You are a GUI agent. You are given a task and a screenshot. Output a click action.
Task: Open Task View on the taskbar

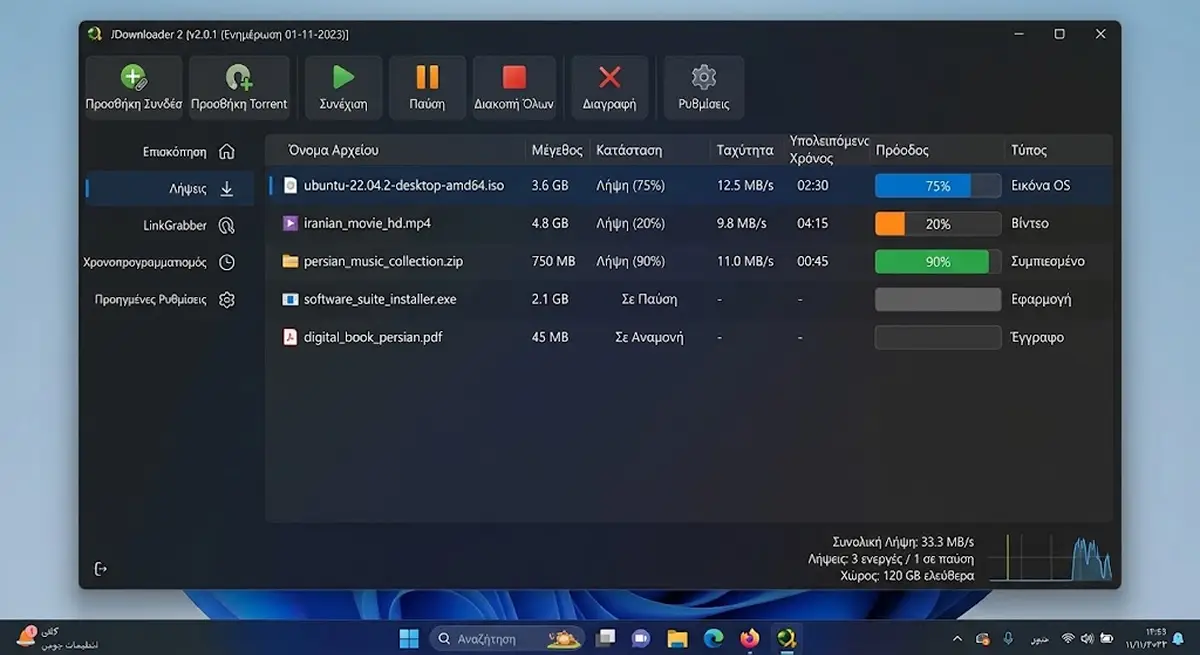click(606, 638)
